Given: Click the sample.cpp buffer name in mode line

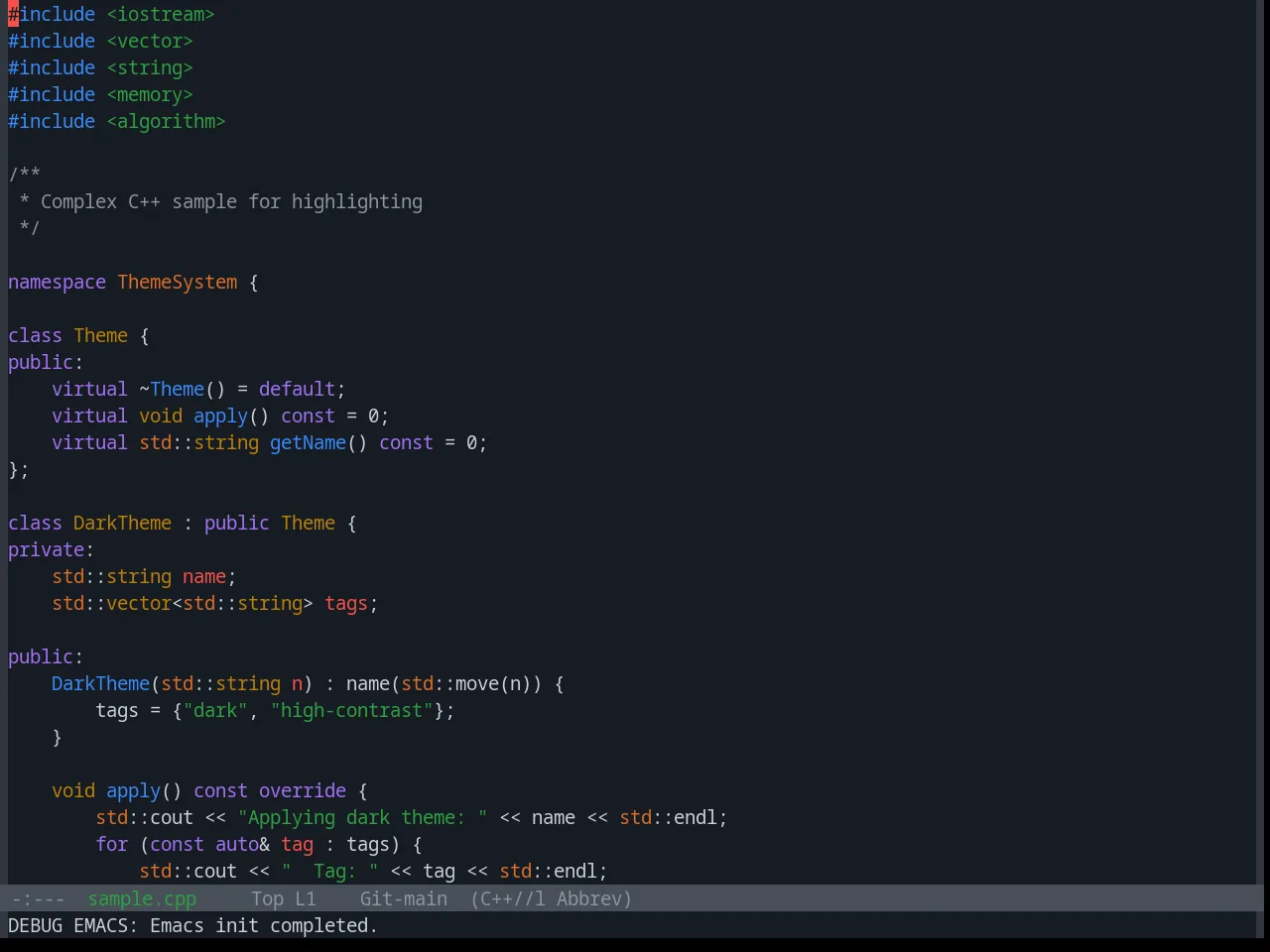Looking at the screenshot, I should click(142, 898).
